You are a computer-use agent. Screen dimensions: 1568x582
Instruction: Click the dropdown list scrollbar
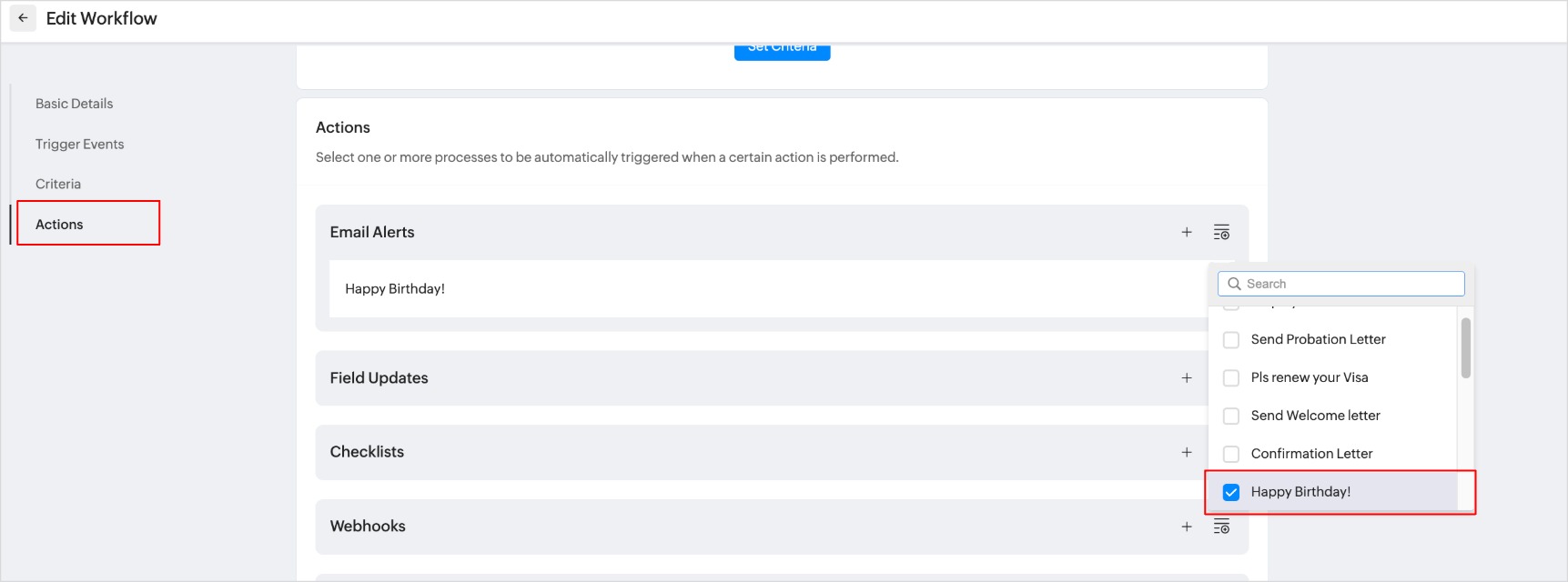click(x=1465, y=348)
